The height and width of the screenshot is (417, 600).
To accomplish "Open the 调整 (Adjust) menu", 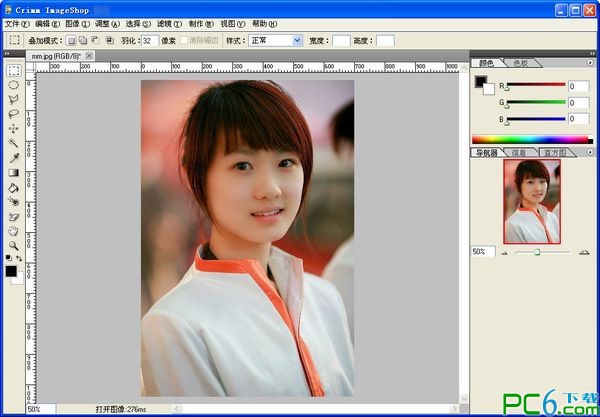I will (108, 24).
